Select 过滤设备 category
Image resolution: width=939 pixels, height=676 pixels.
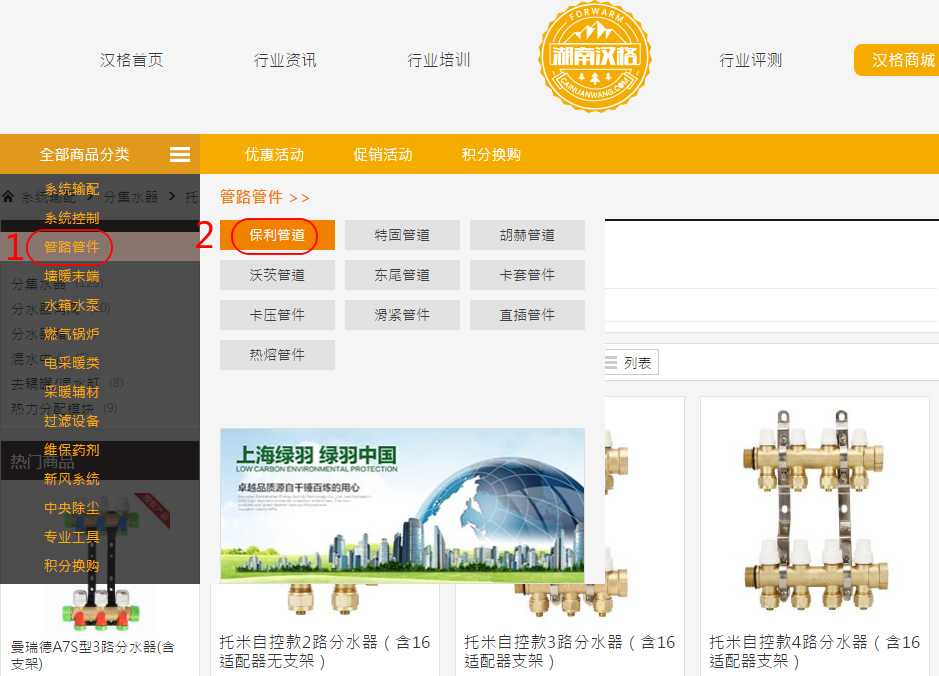click(x=71, y=421)
